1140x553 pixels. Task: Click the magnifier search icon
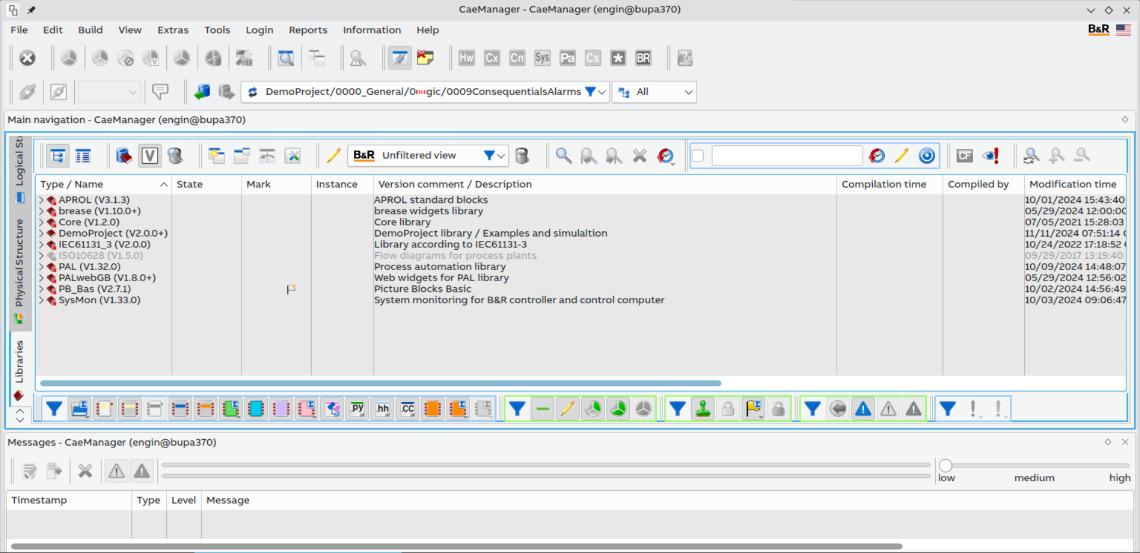click(564, 156)
